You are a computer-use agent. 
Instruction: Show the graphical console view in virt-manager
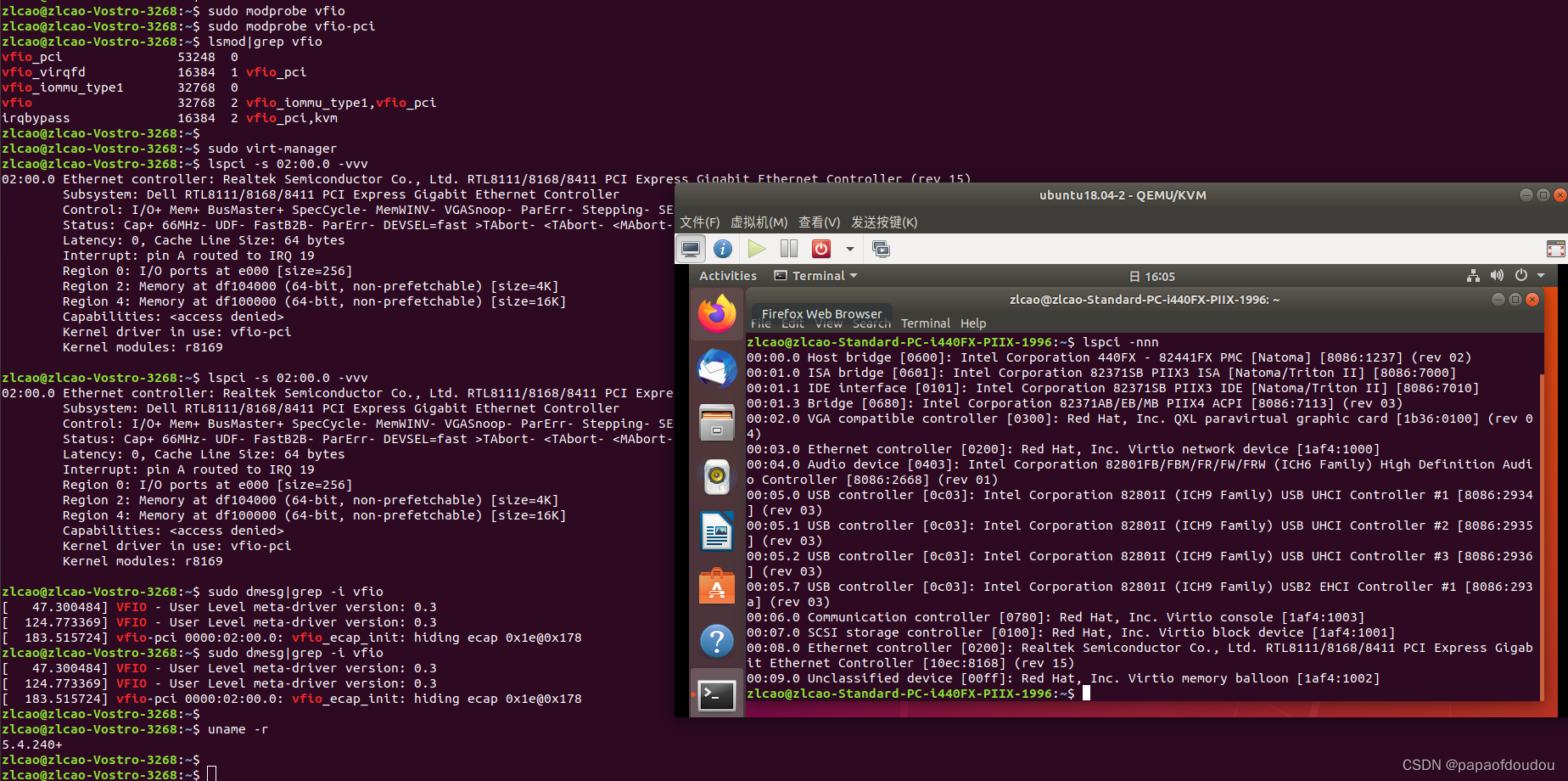[x=691, y=249]
